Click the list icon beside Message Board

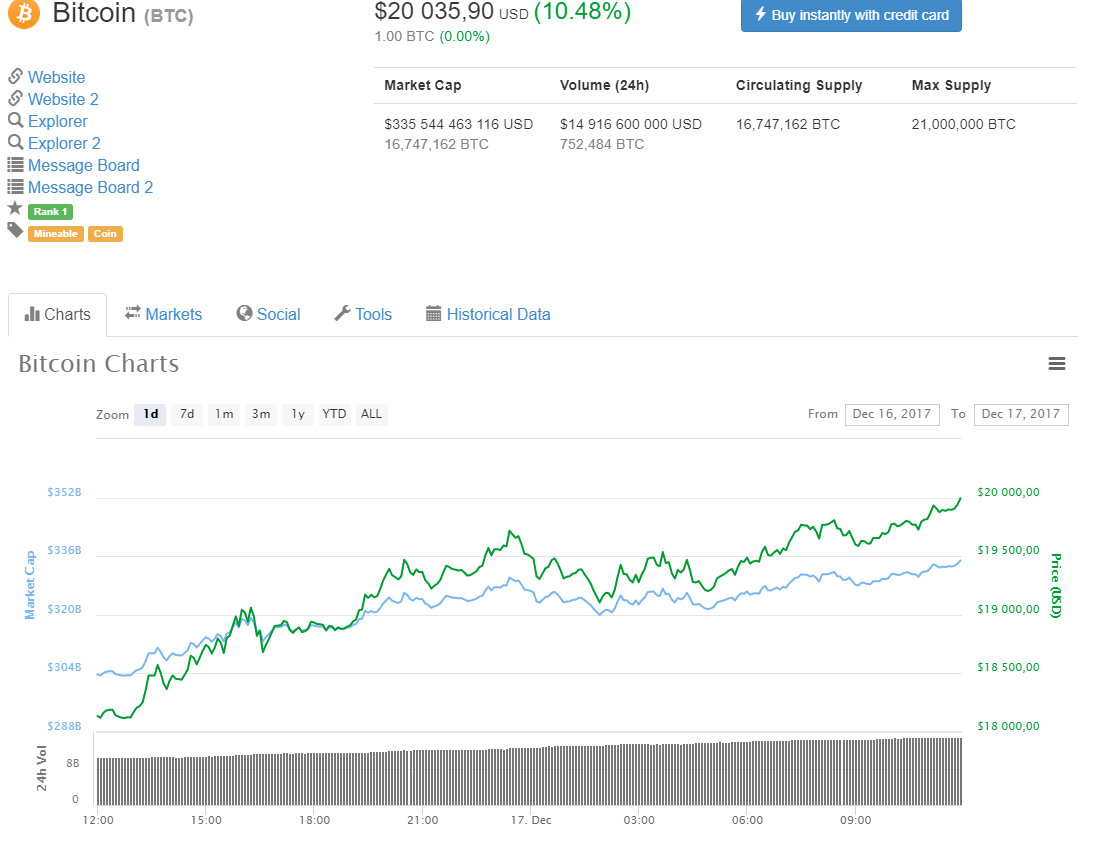(15, 165)
